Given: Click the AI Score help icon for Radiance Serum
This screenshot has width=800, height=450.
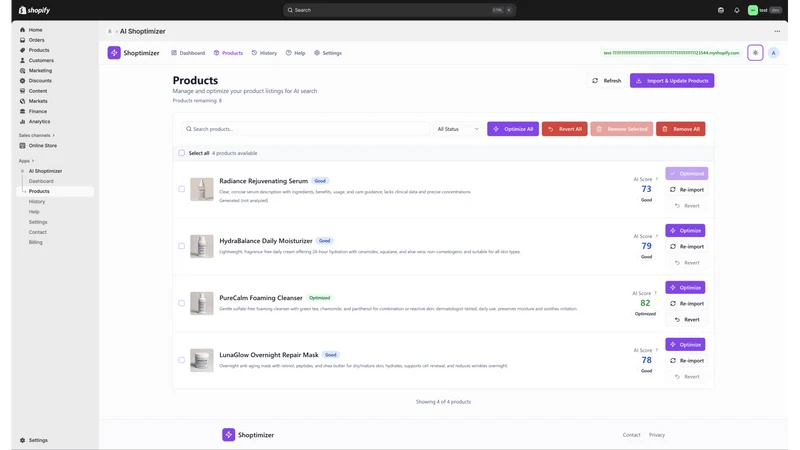Looking at the screenshot, I should [x=657, y=179].
